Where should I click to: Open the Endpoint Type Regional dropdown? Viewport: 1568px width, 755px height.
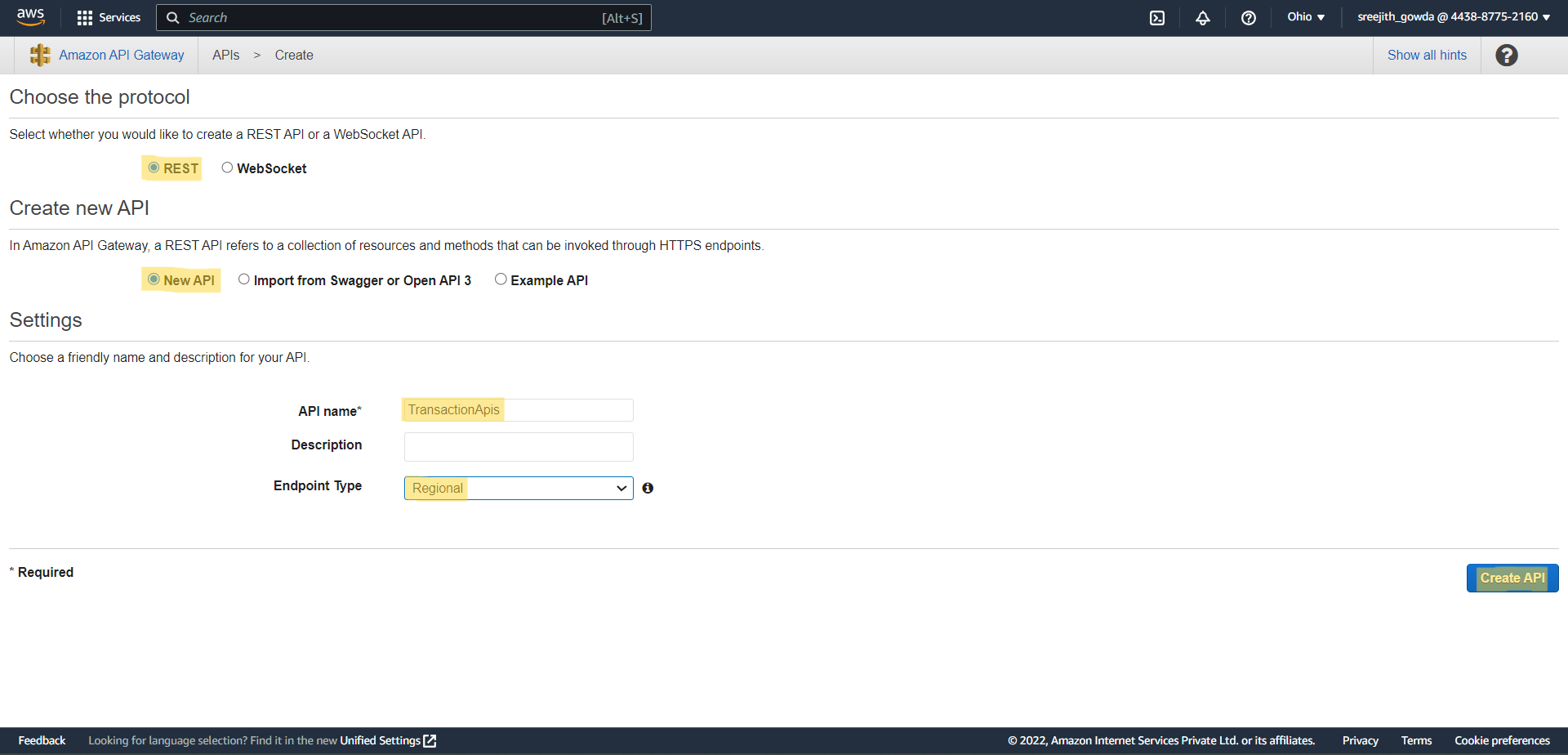click(519, 488)
